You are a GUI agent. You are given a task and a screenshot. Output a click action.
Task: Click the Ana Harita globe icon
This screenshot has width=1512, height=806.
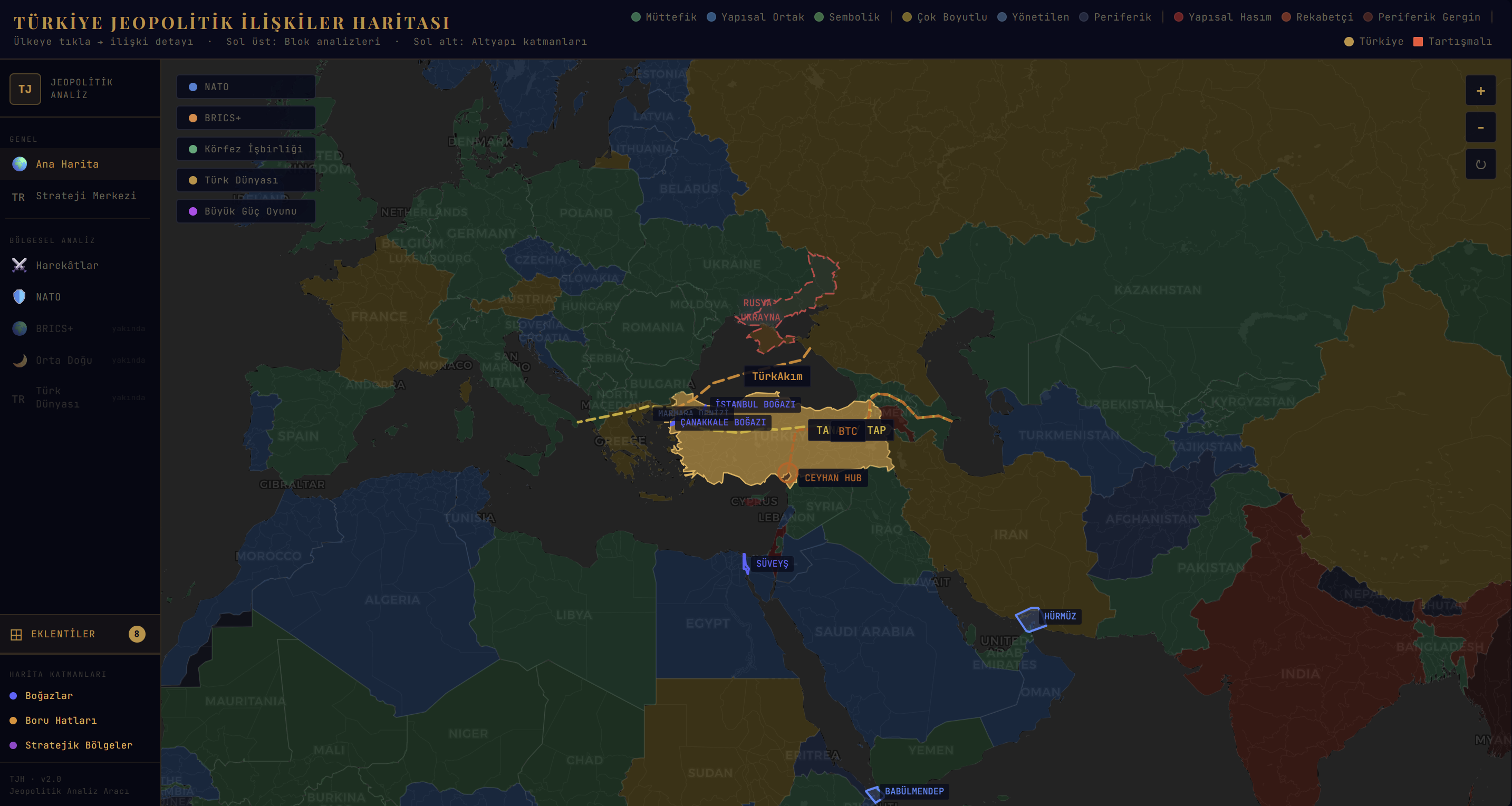click(20, 164)
